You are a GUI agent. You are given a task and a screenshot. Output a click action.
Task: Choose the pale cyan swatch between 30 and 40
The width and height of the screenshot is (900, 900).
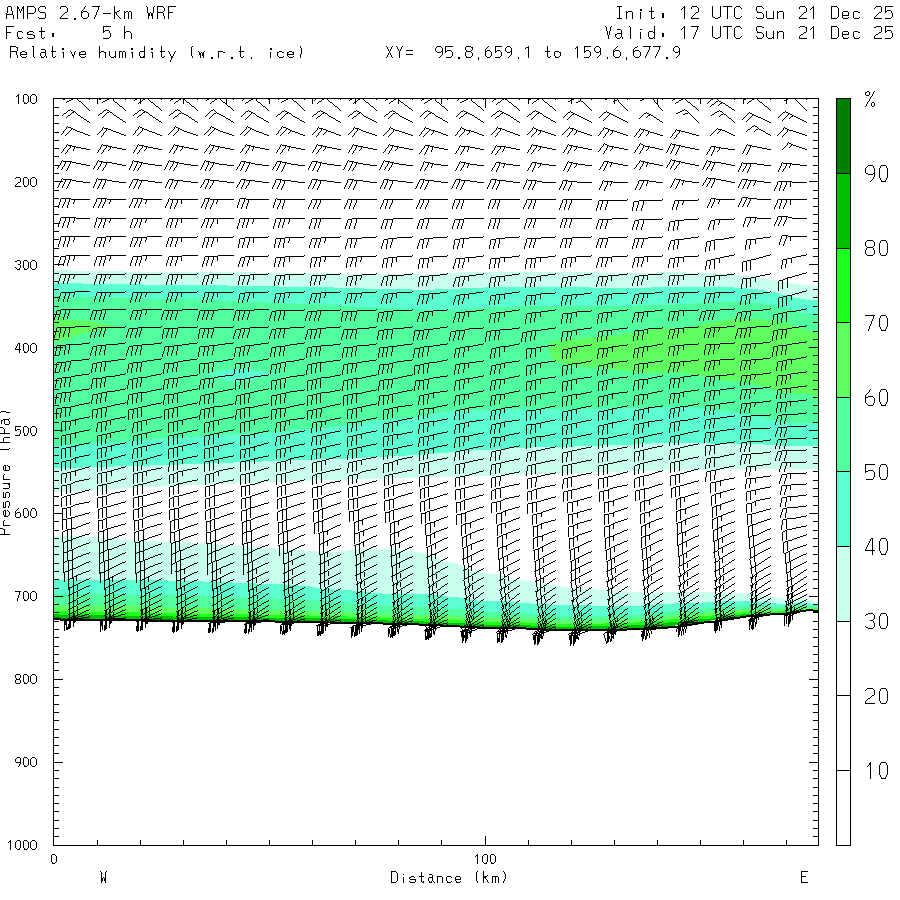[x=843, y=583]
